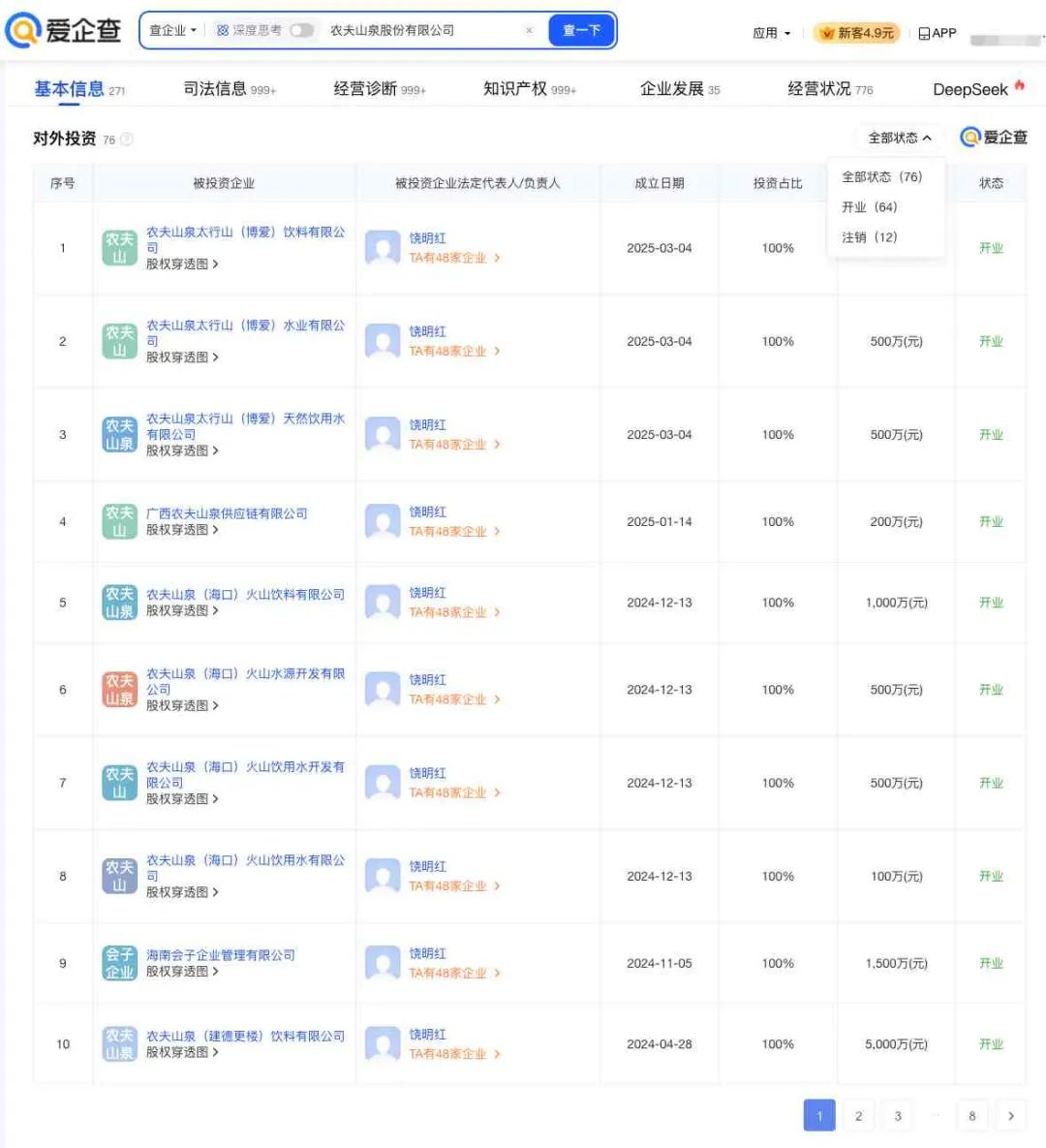1046x1148 pixels.
Task: Switch to the 经营诊断 tab
Action: [x=379, y=89]
